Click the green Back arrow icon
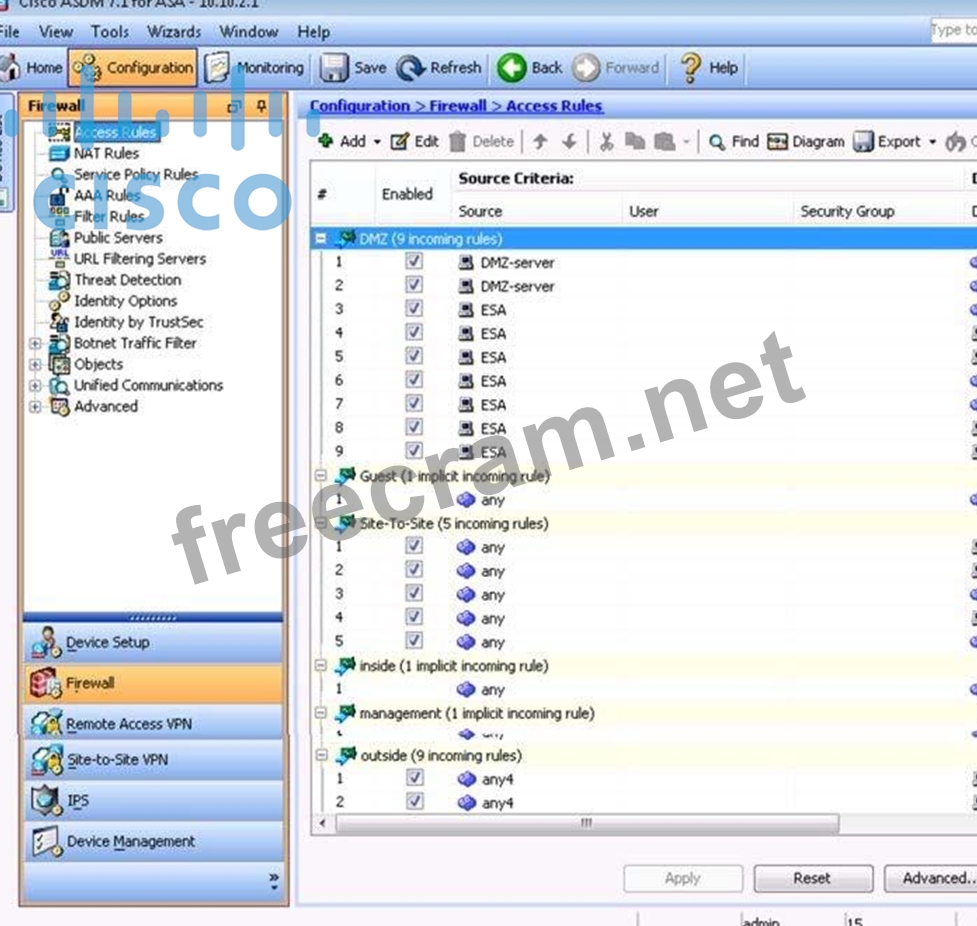Screen dimensions: 977x926 tap(512, 68)
